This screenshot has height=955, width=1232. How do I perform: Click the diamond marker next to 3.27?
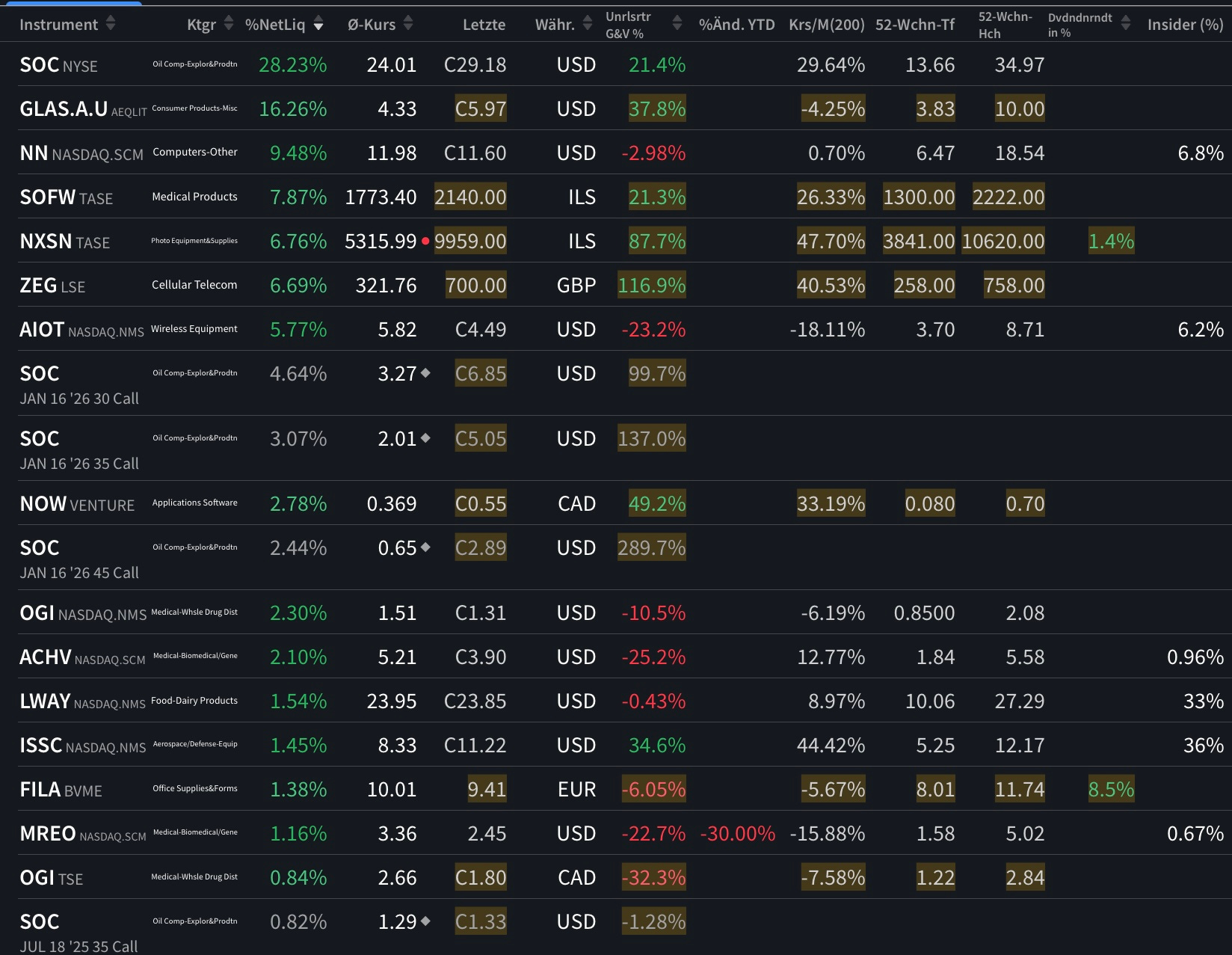[x=425, y=372]
